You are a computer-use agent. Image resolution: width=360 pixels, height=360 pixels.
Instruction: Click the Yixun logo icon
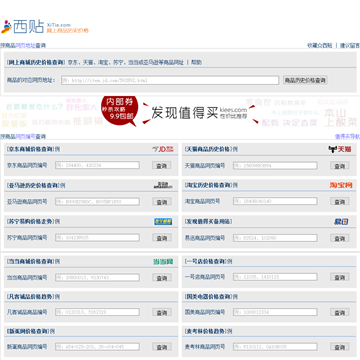[x=341, y=221]
